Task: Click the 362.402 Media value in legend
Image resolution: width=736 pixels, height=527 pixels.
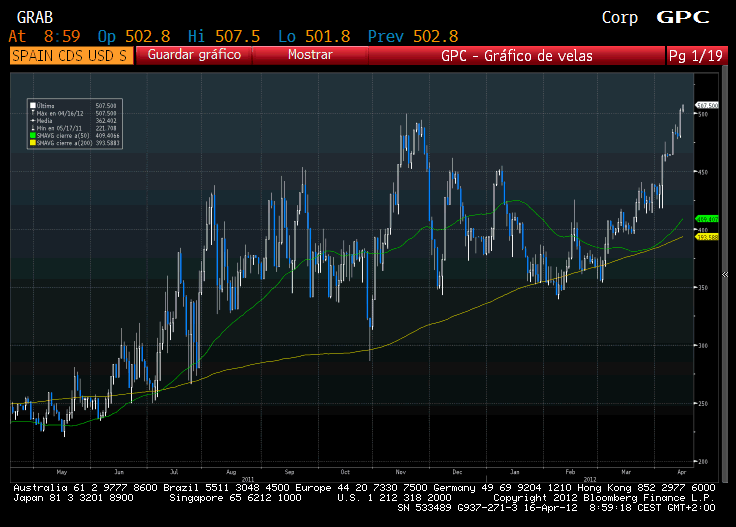Action: pyautogui.click(x=106, y=121)
